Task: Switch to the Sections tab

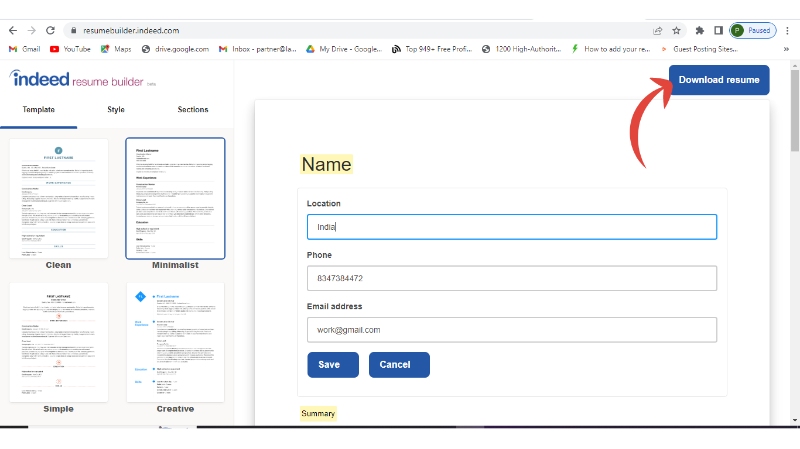Action: coord(193,109)
